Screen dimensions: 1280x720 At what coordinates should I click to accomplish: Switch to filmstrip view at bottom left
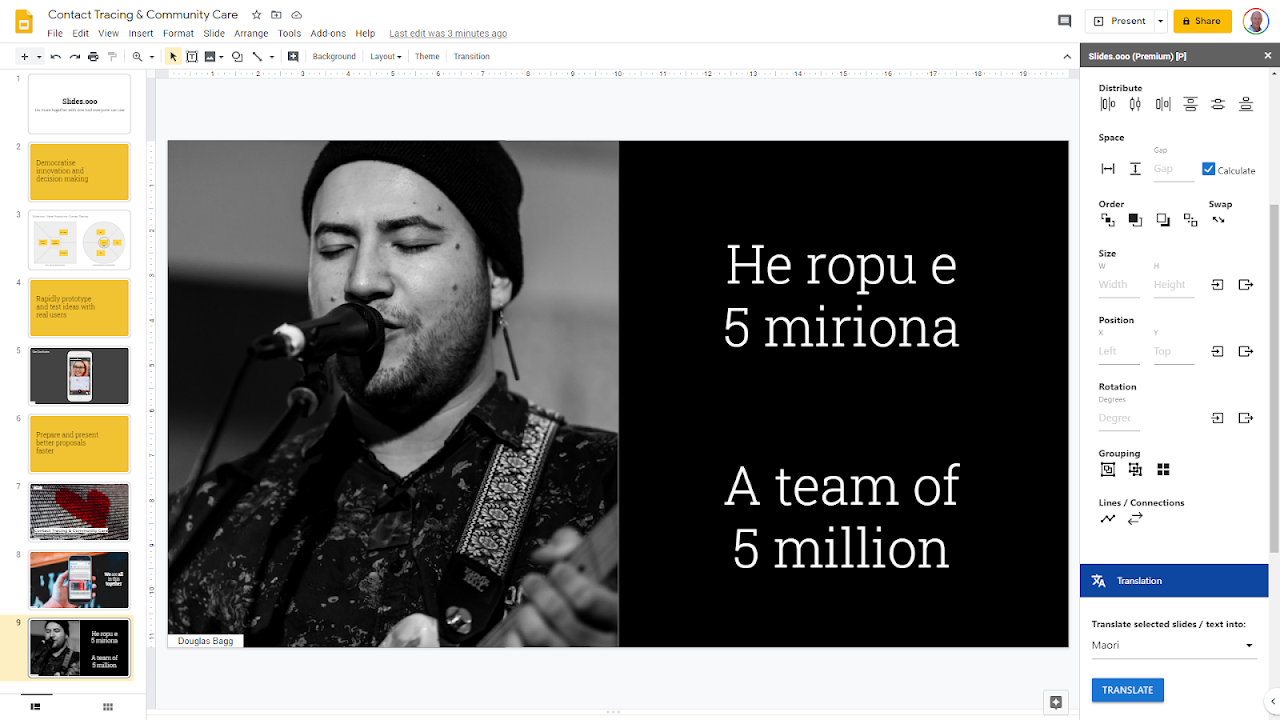(36, 707)
